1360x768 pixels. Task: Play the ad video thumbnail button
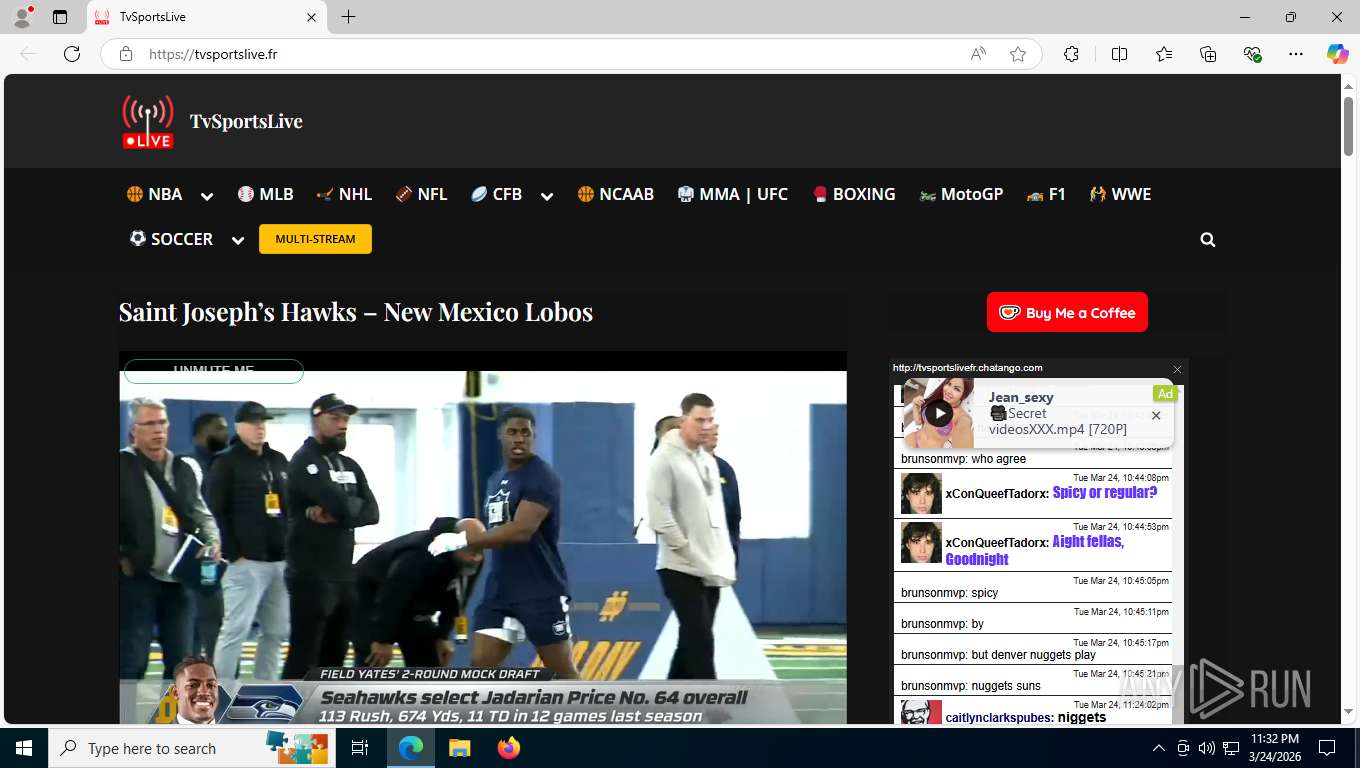938,413
